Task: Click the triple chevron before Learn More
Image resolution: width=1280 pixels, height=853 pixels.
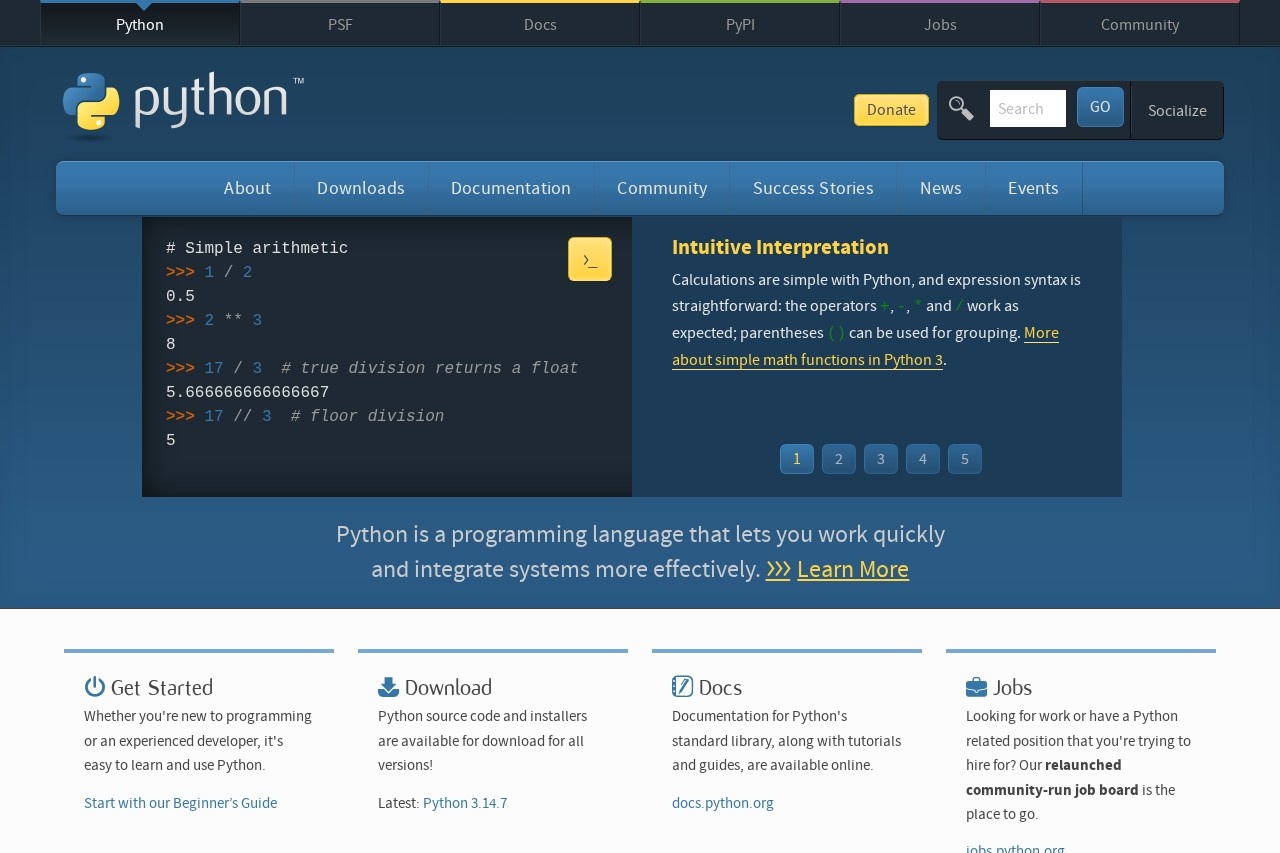Action: (x=778, y=569)
